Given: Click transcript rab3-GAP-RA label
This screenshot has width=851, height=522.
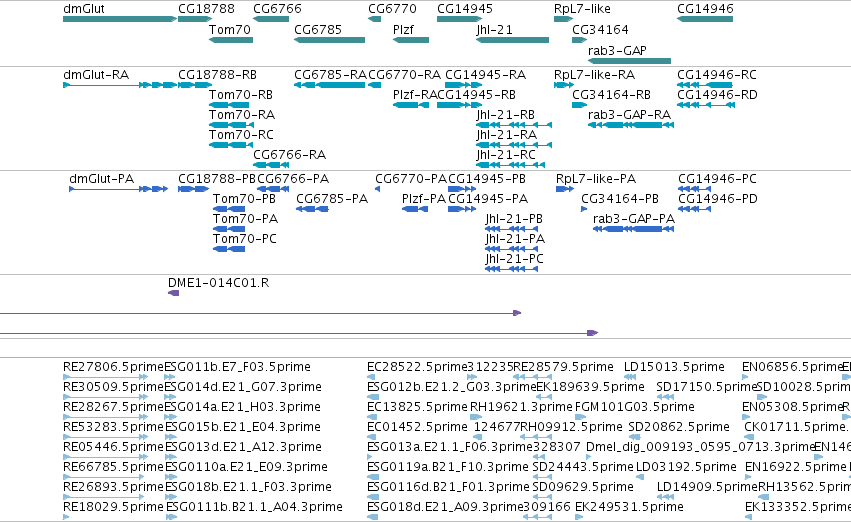Looking at the screenshot, I should click(x=629, y=115).
